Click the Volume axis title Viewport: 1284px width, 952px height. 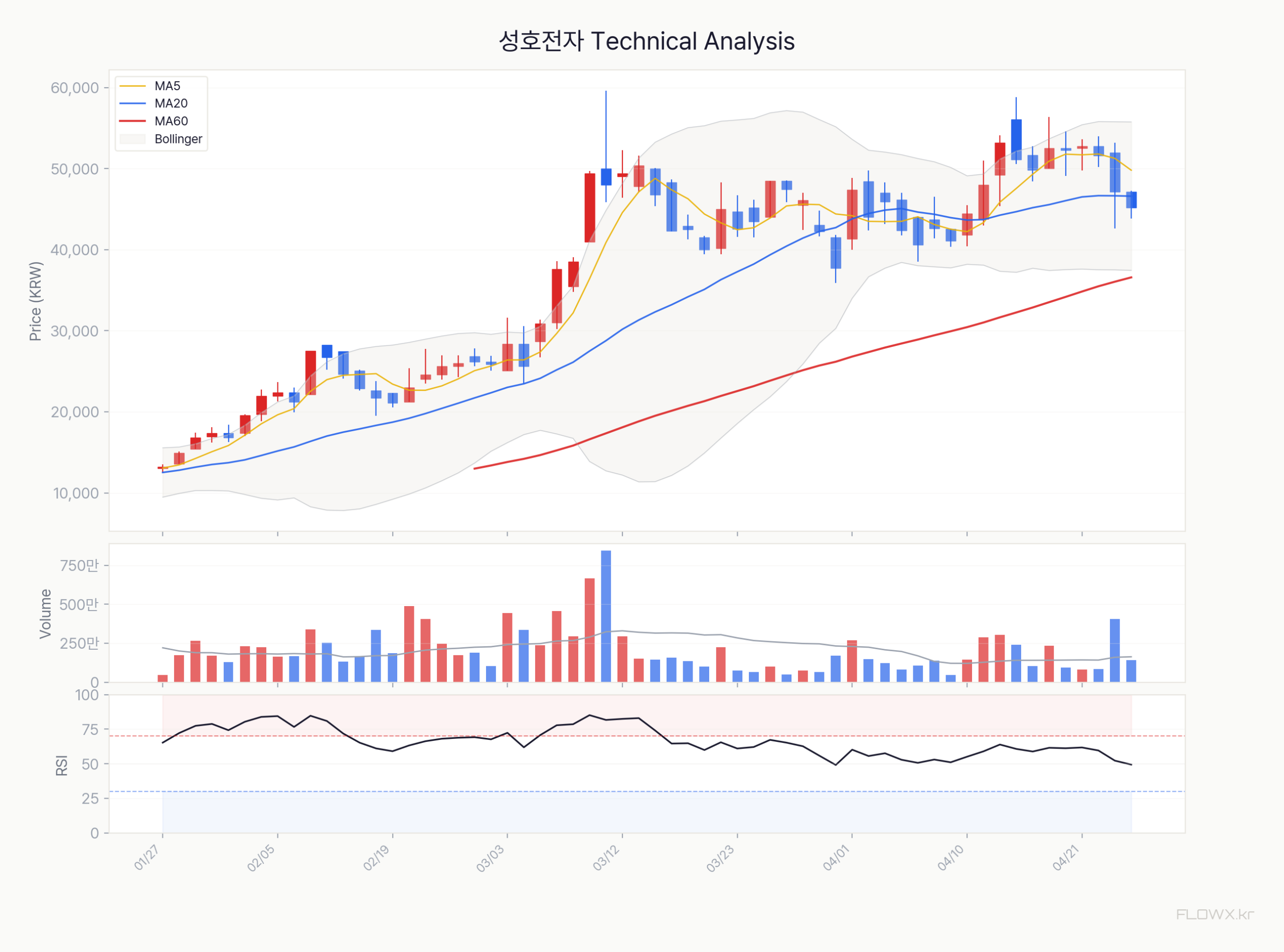pos(46,614)
